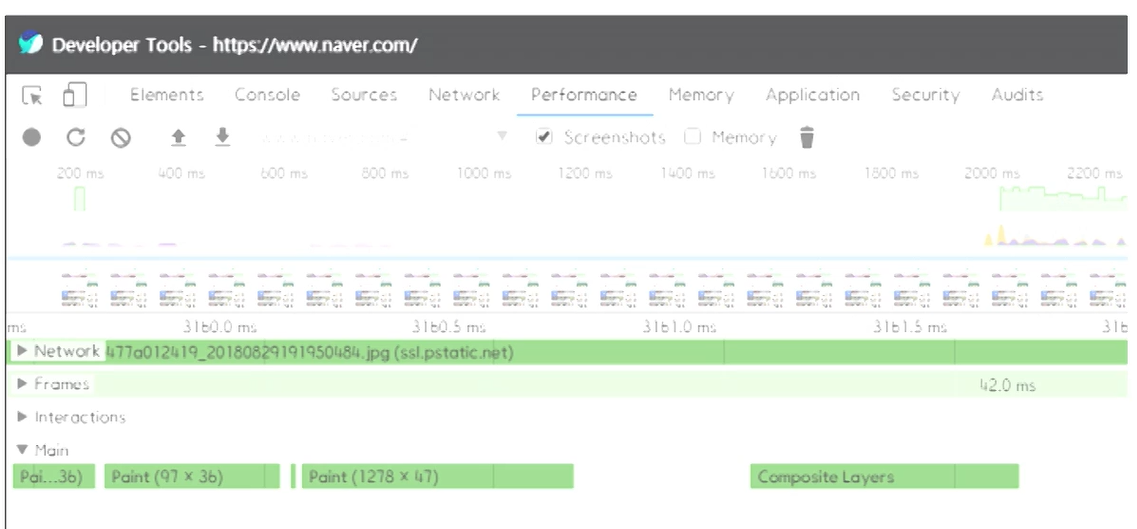1137x529 pixels.
Task: Enable the Screenshots checkbox
Action: [544, 136]
